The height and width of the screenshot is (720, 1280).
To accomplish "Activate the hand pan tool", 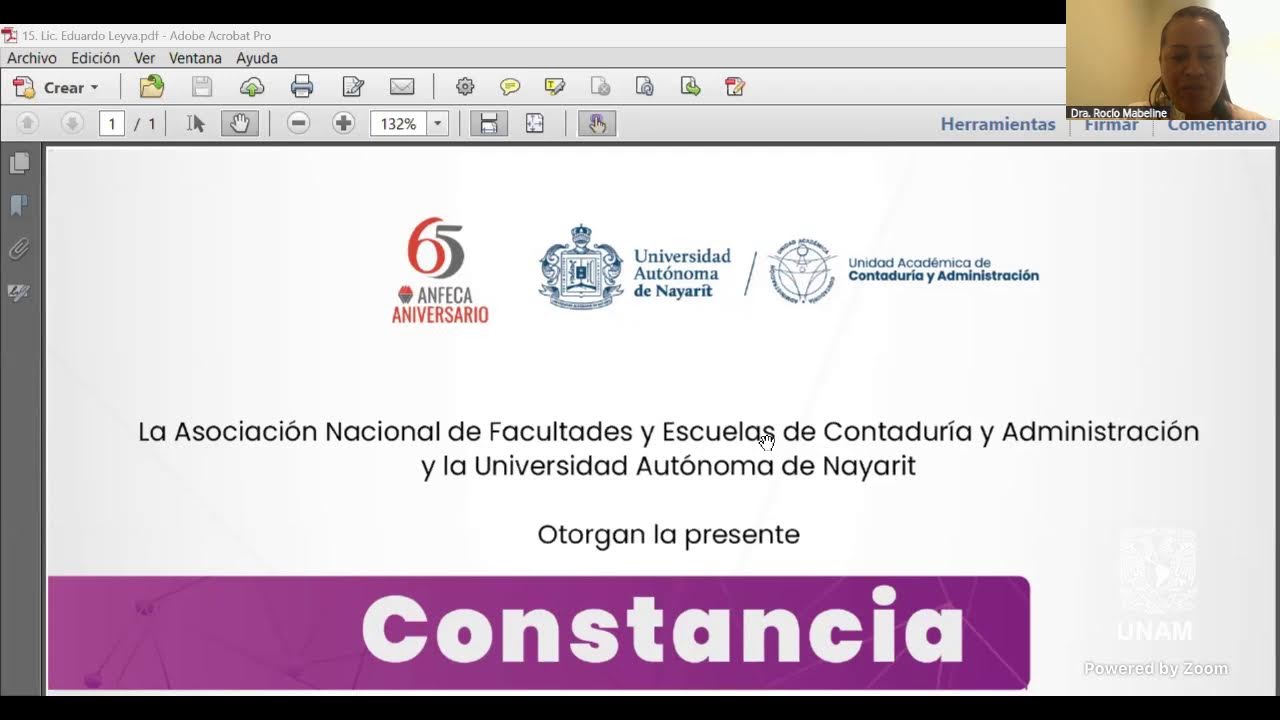I will tap(240, 123).
